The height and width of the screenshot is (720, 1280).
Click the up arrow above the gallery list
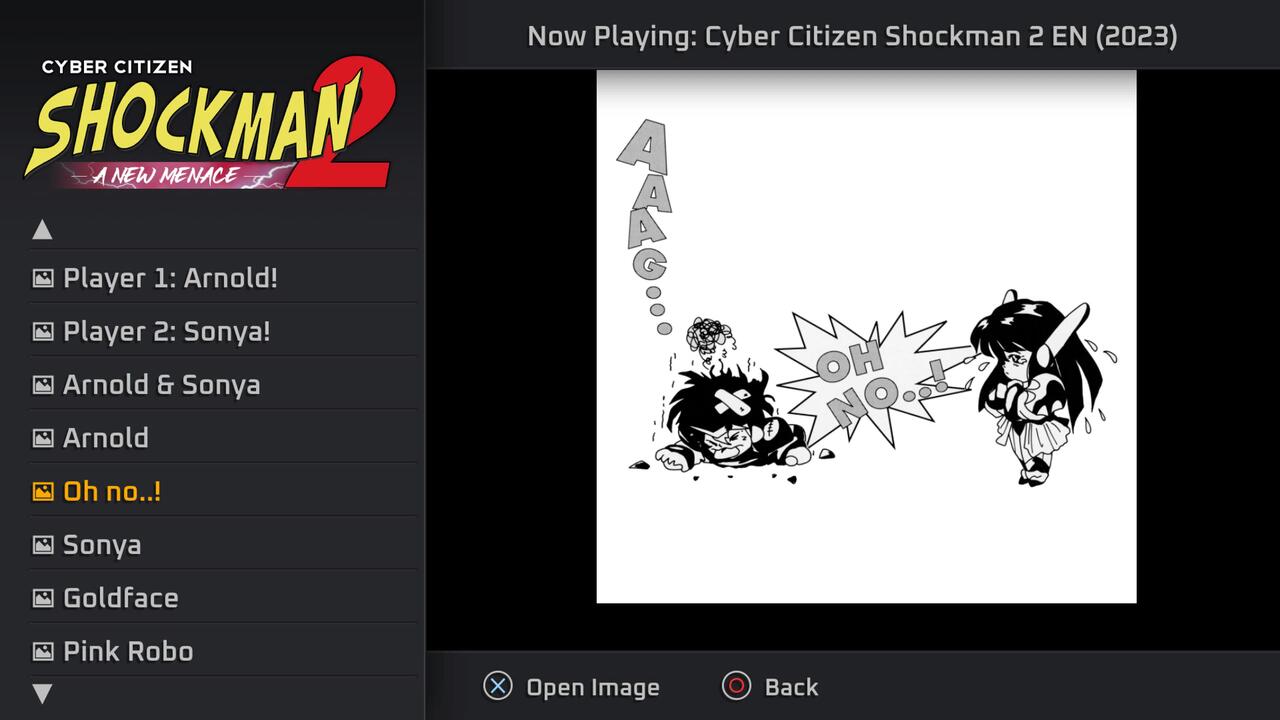coord(42,230)
